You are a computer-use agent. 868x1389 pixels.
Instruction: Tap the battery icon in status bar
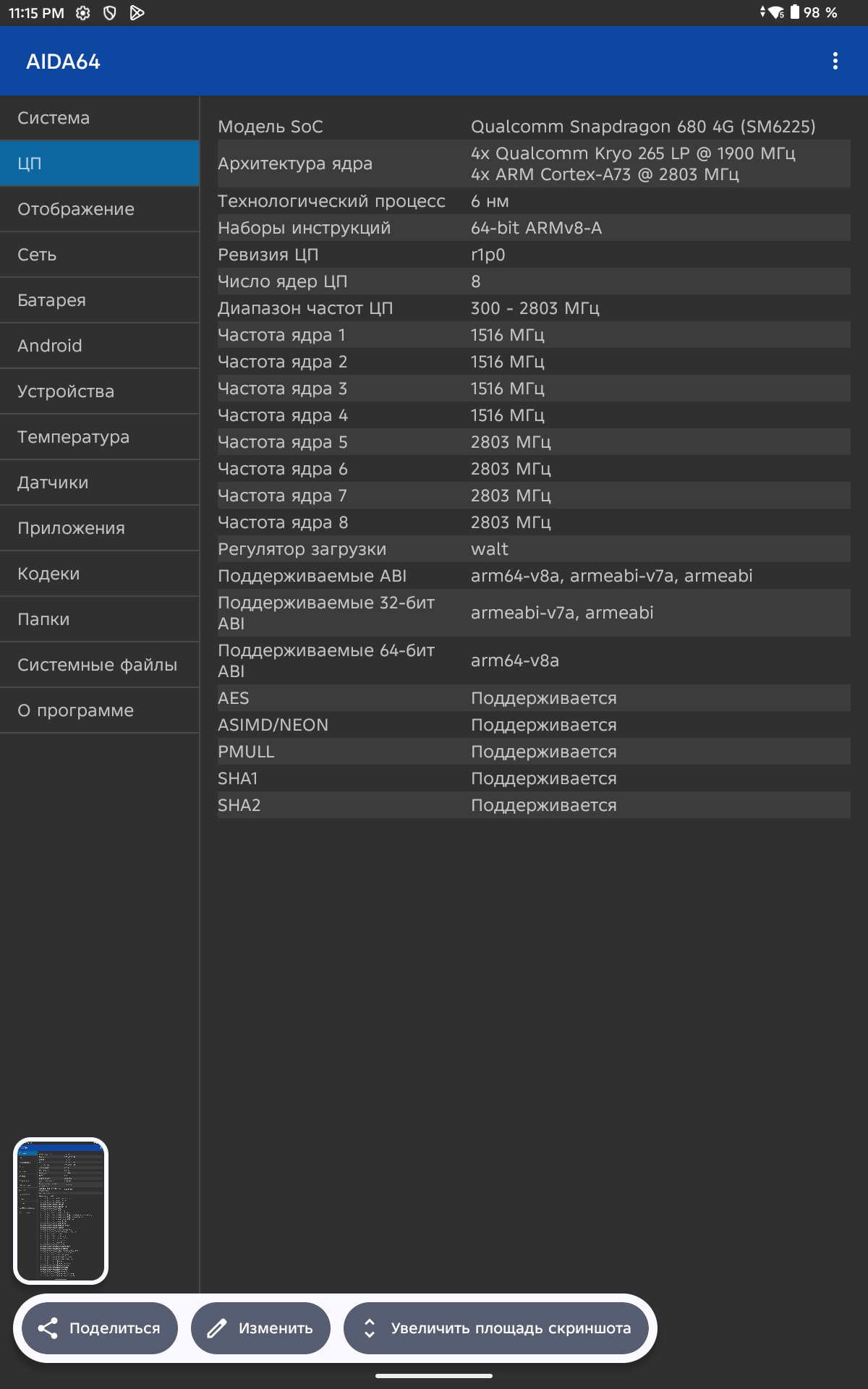tap(795, 12)
